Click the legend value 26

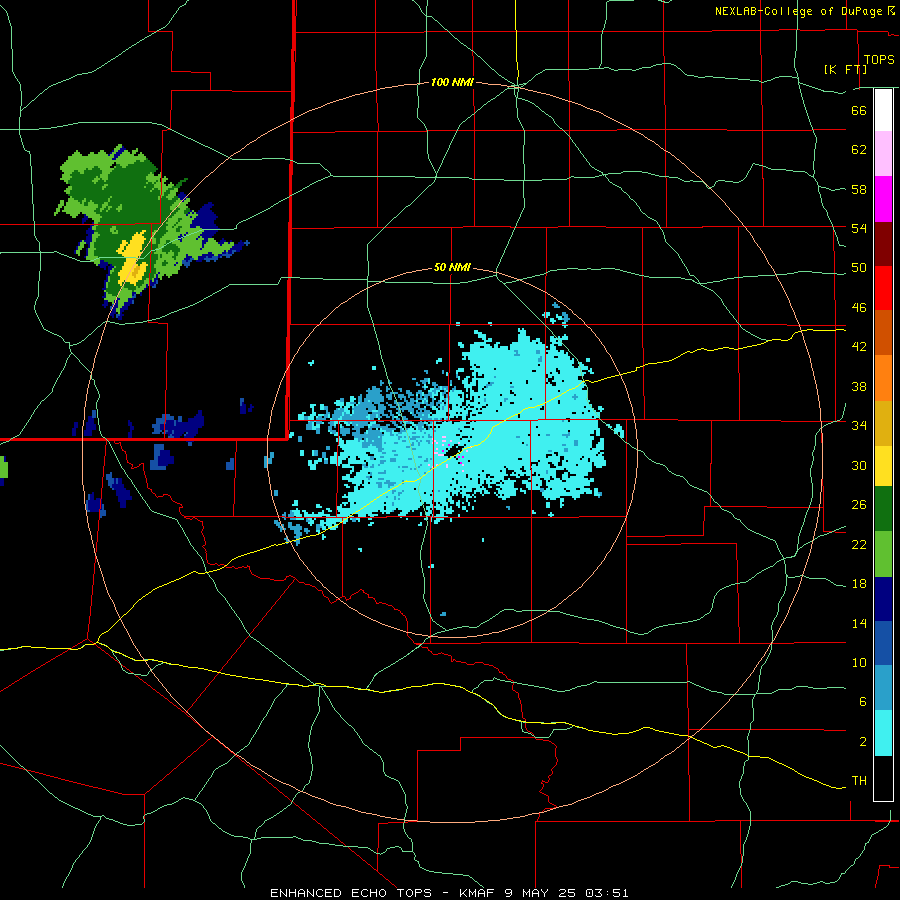(x=859, y=505)
